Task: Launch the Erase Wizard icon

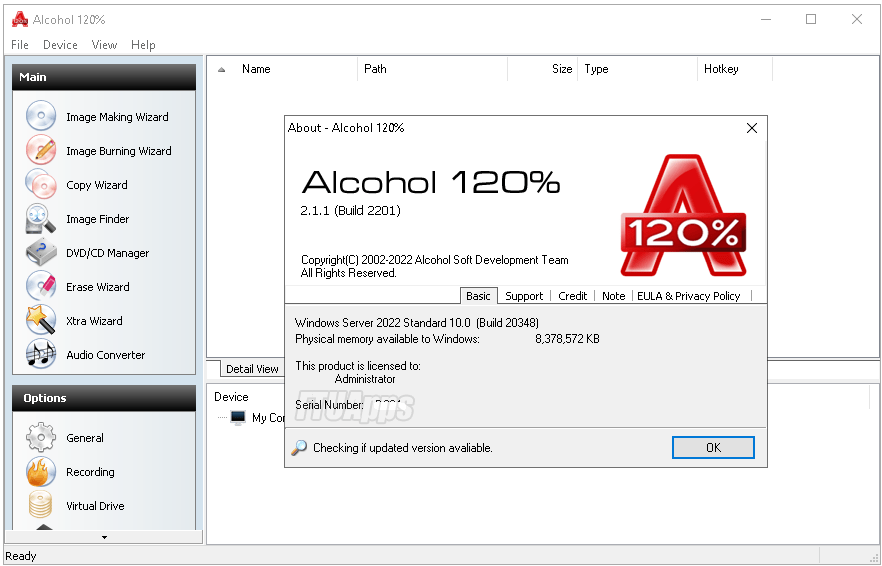Action: click(41, 287)
